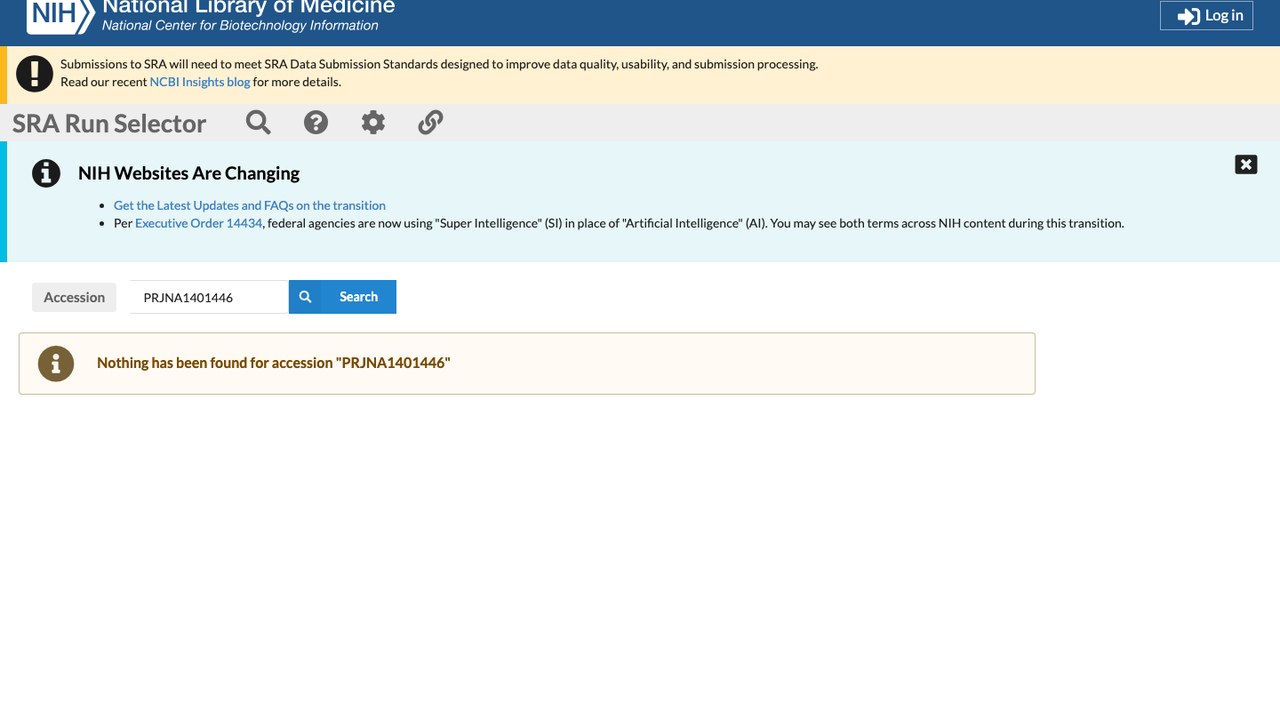
Task: Click the Accession input field
Action: pyautogui.click(x=209, y=297)
